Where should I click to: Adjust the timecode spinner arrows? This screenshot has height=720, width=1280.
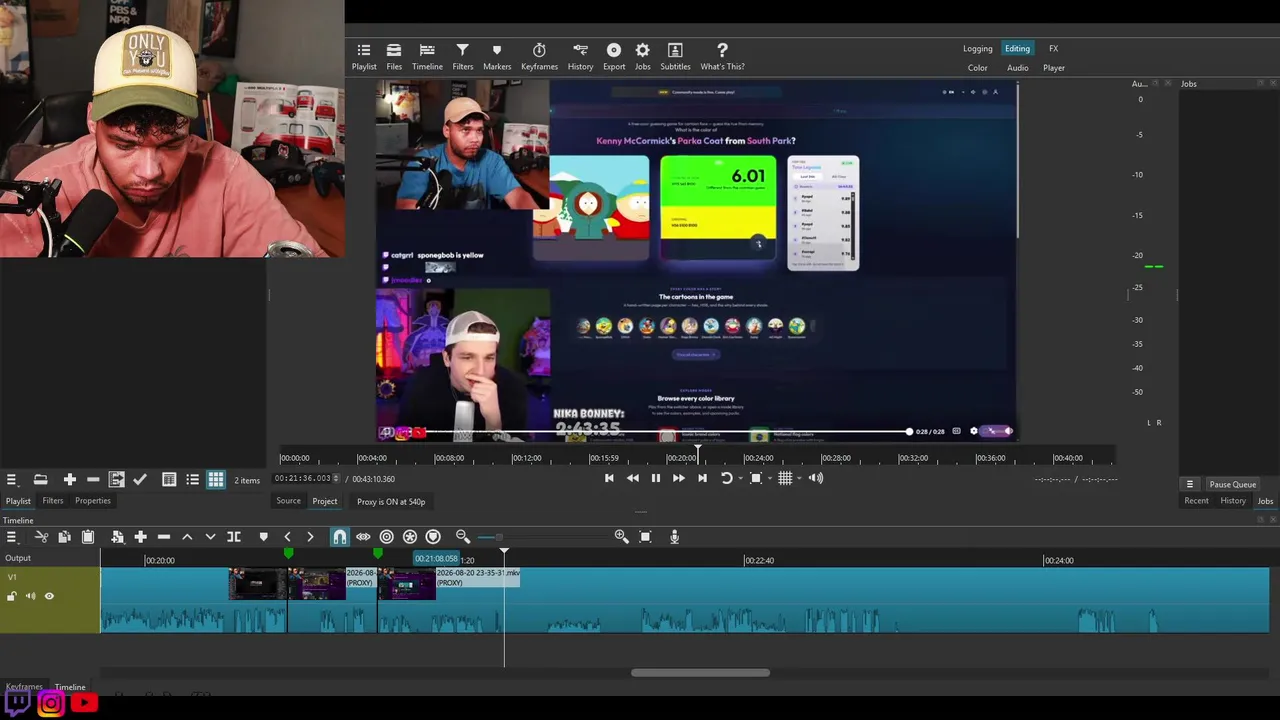[x=336, y=479]
